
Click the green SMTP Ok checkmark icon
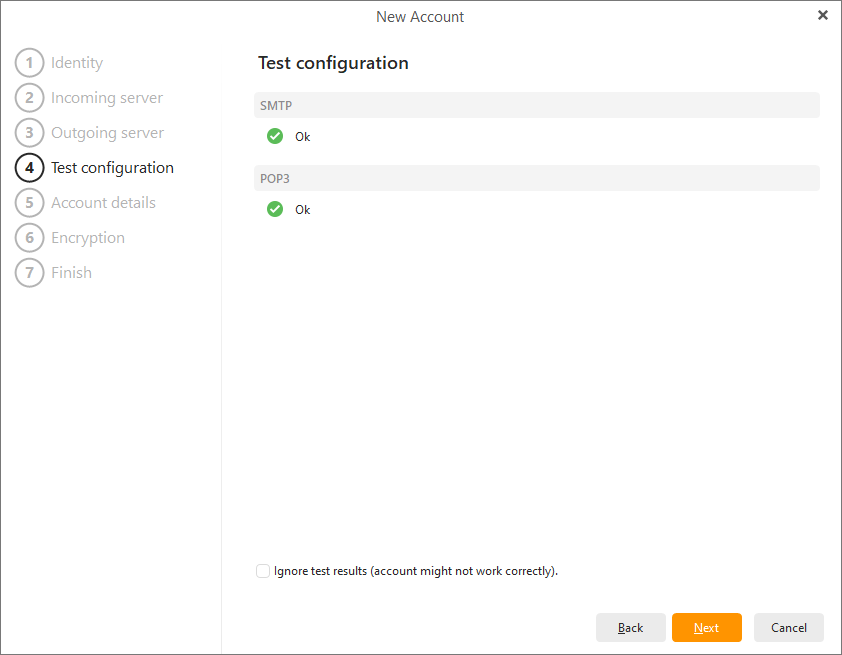[x=275, y=136]
